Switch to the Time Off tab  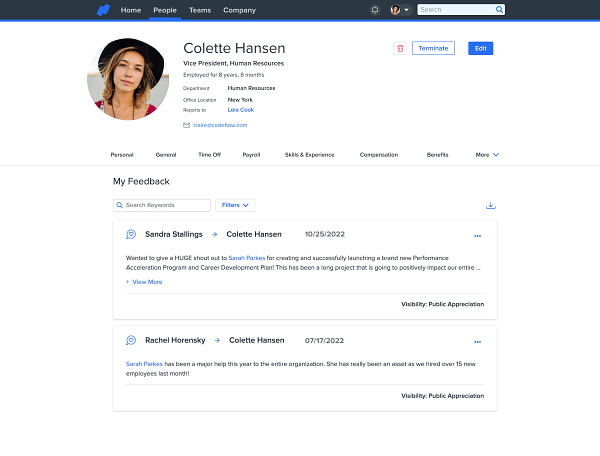[210, 155]
